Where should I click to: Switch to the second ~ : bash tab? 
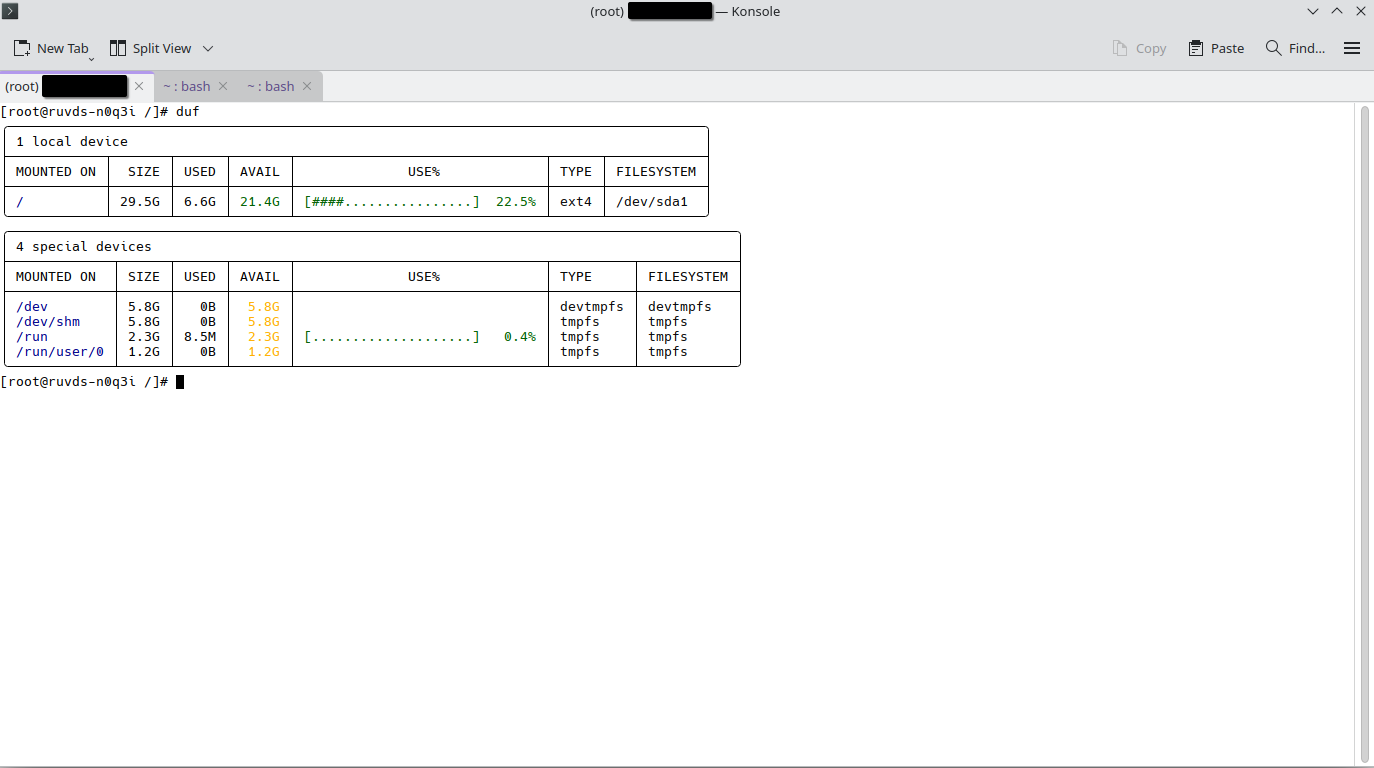(x=186, y=86)
